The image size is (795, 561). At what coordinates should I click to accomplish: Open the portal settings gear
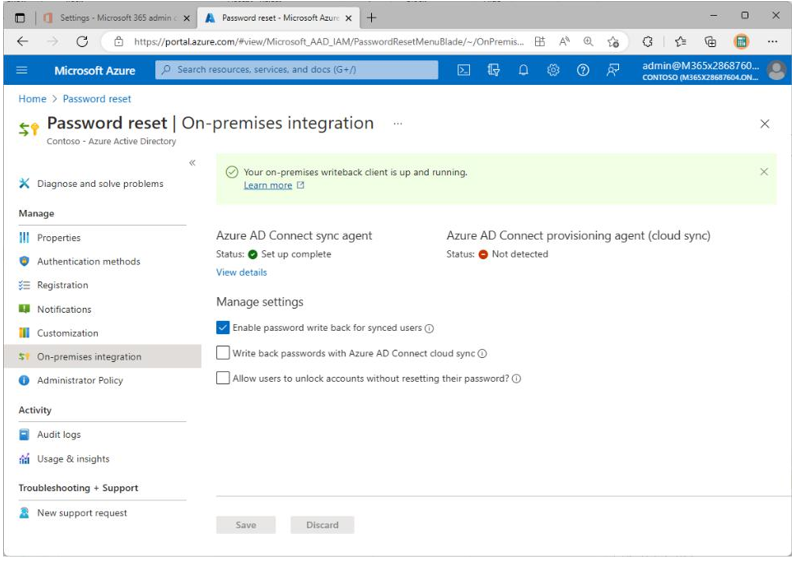[x=553, y=70]
